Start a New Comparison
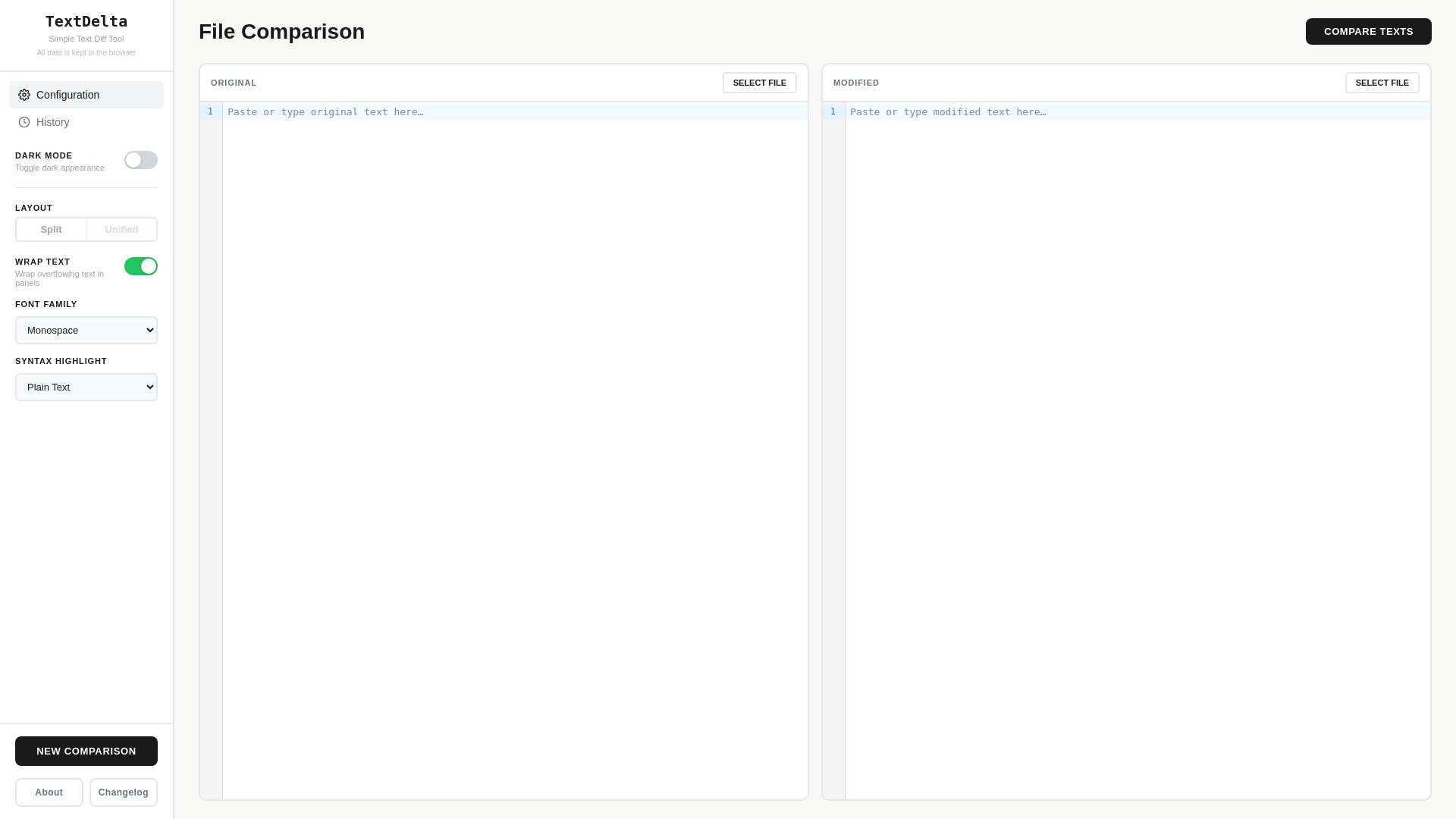 86,752
